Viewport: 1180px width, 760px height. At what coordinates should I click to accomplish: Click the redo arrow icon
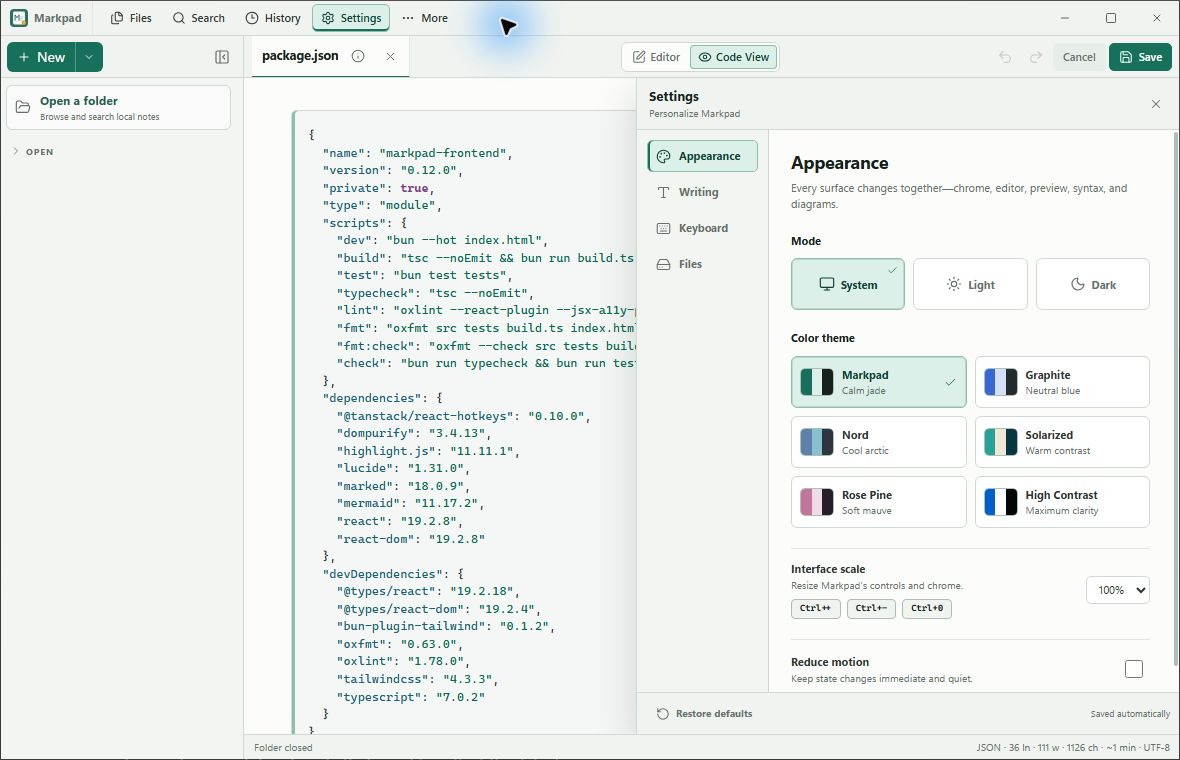point(1036,57)
